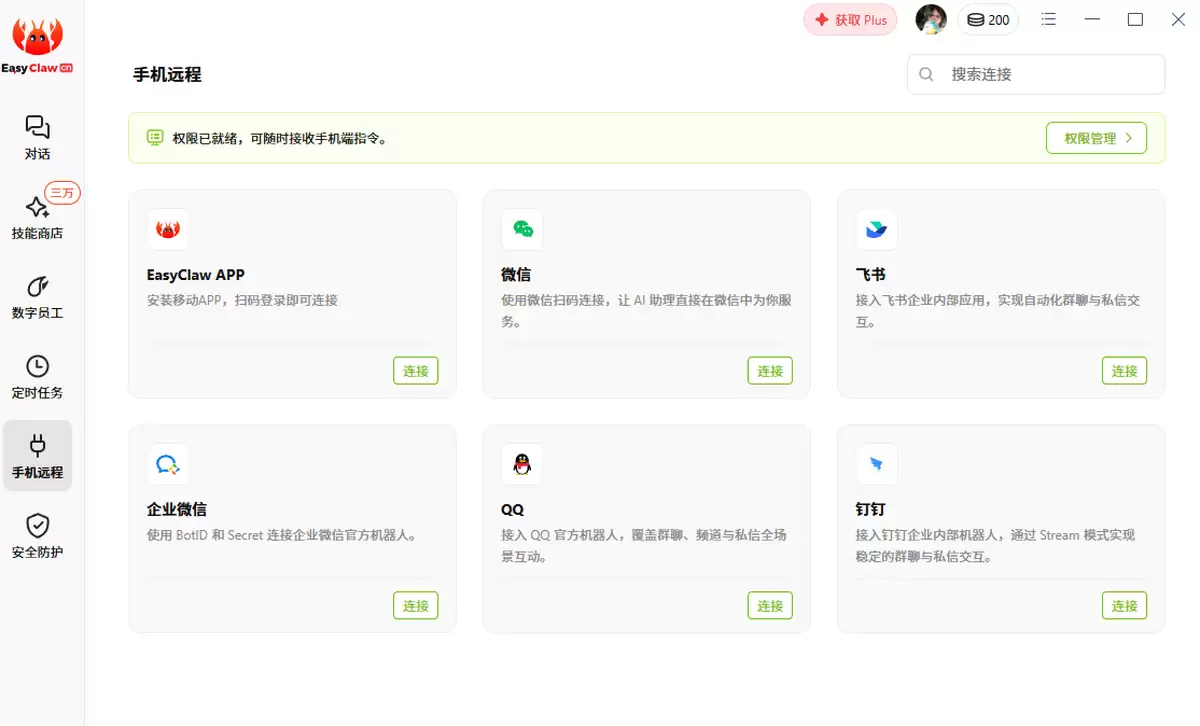
Task: Click 获取 Plus upgrade button
Action: click(850, 19)
